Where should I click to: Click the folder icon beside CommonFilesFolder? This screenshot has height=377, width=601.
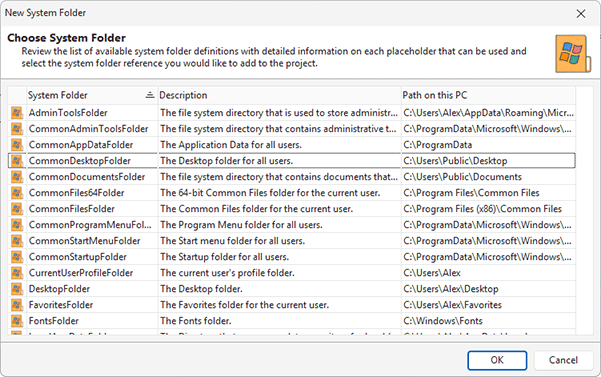(x=17, y=209)
